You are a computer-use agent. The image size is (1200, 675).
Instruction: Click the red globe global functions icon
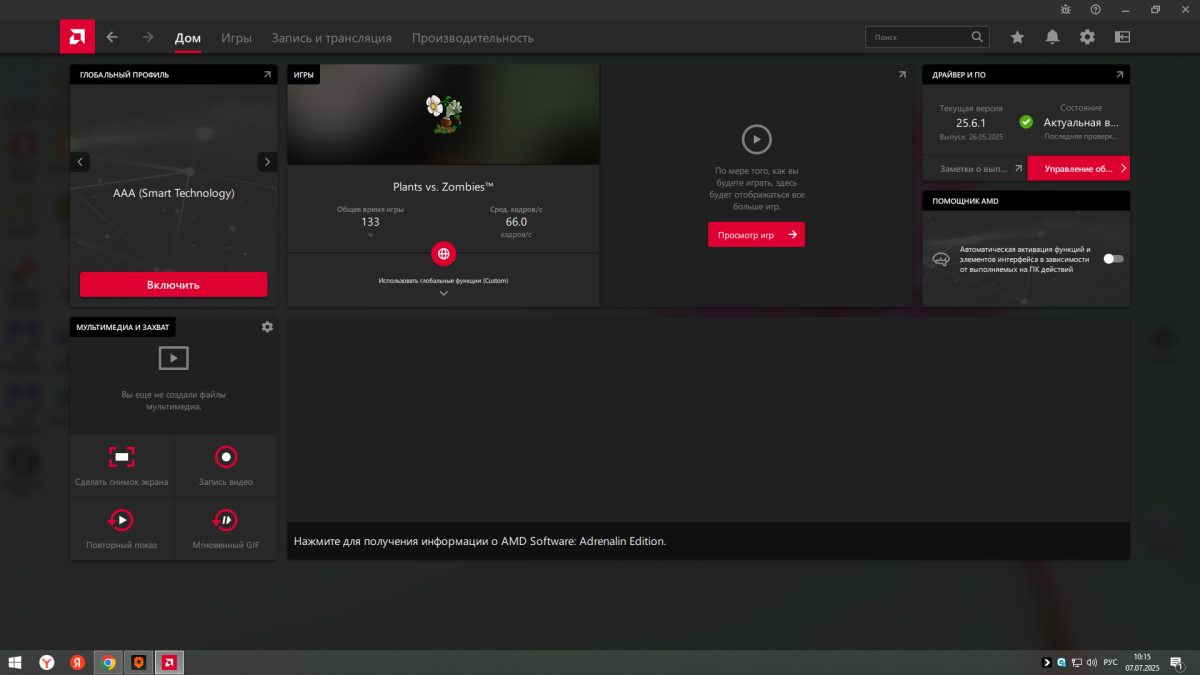click(444, 253)
